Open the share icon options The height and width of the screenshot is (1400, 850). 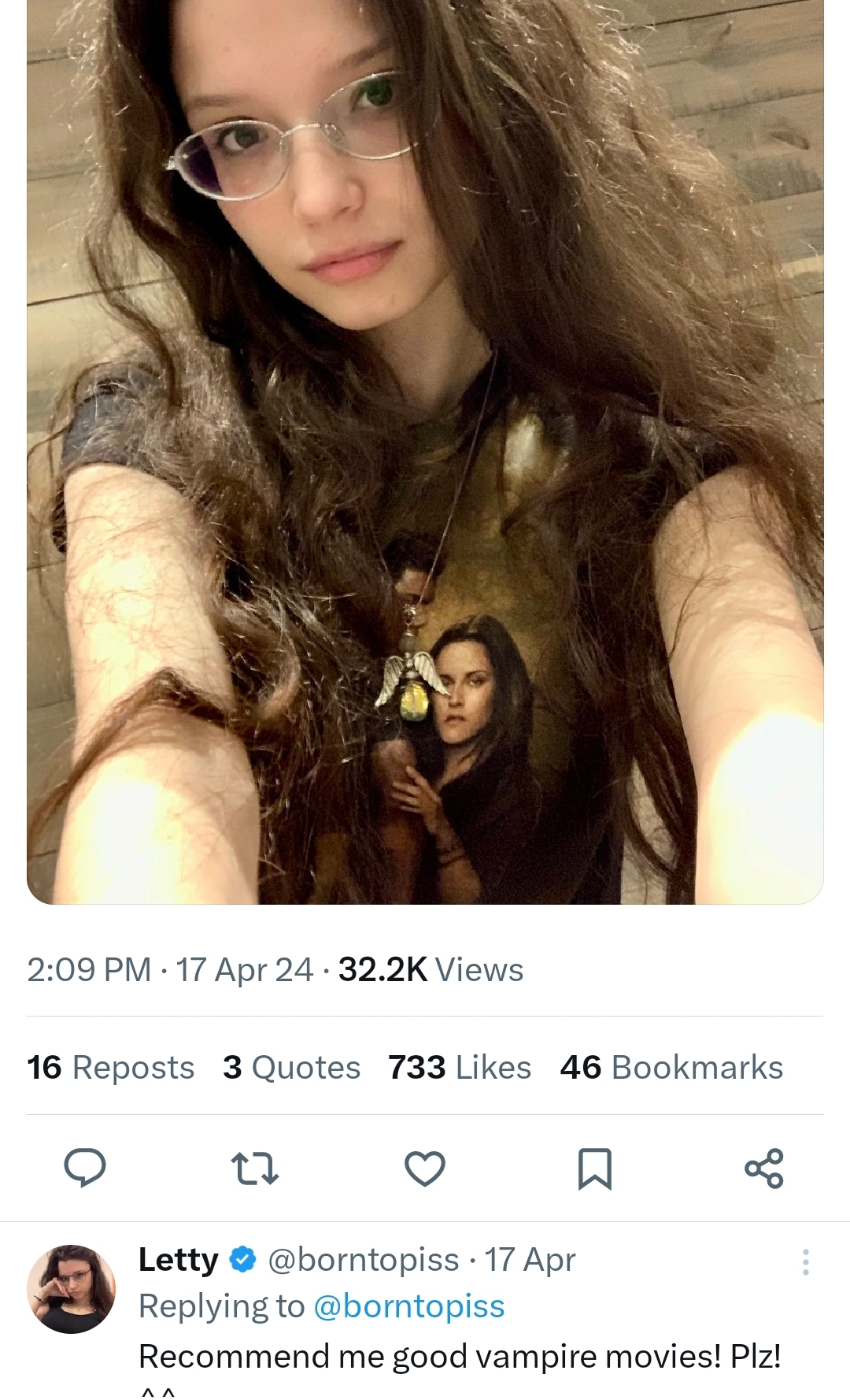(x=763, y=1169)
